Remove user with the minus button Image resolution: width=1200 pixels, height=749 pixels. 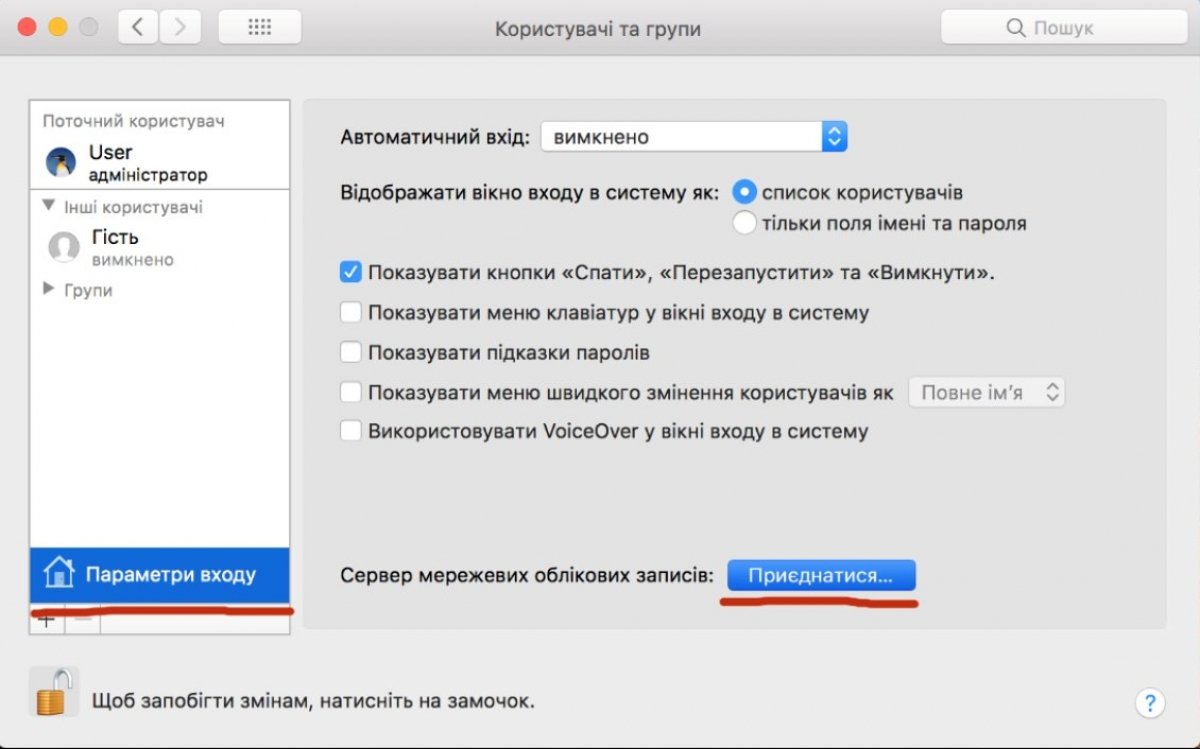coord(83,619)
